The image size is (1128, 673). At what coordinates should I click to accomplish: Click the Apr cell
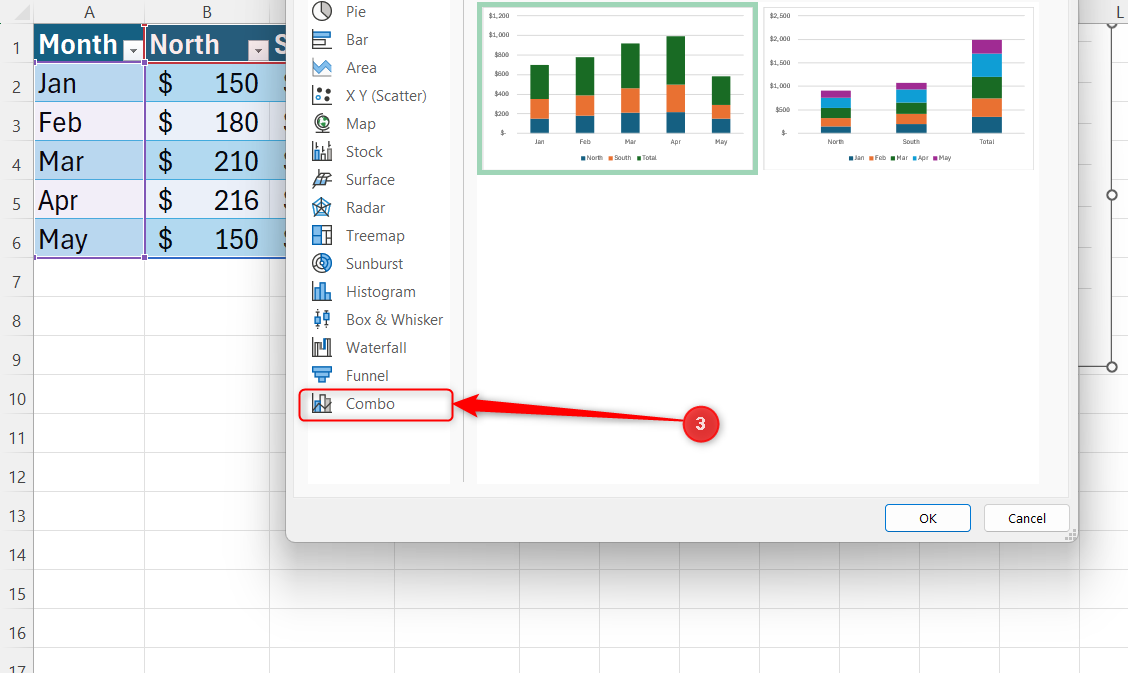(x=89, y=199)
